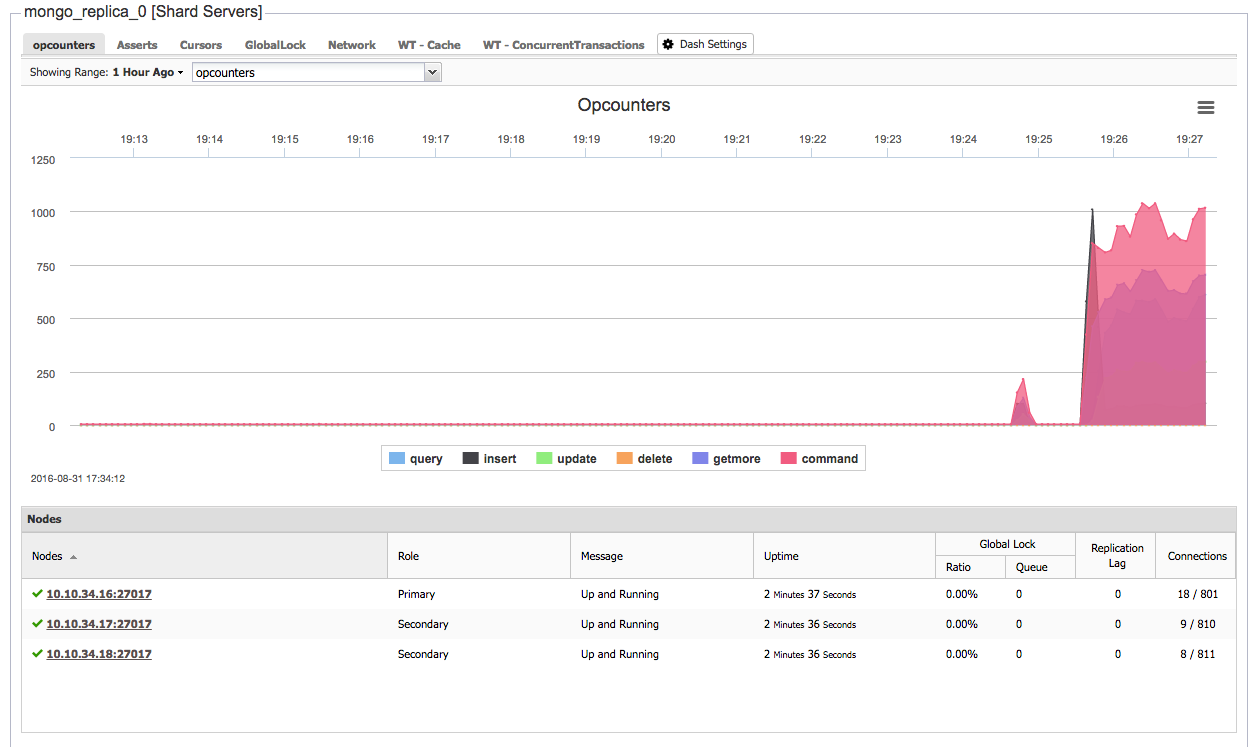
Task: Click the Nodes panel header
Action: pyautogui.click(x=629, y=519)
